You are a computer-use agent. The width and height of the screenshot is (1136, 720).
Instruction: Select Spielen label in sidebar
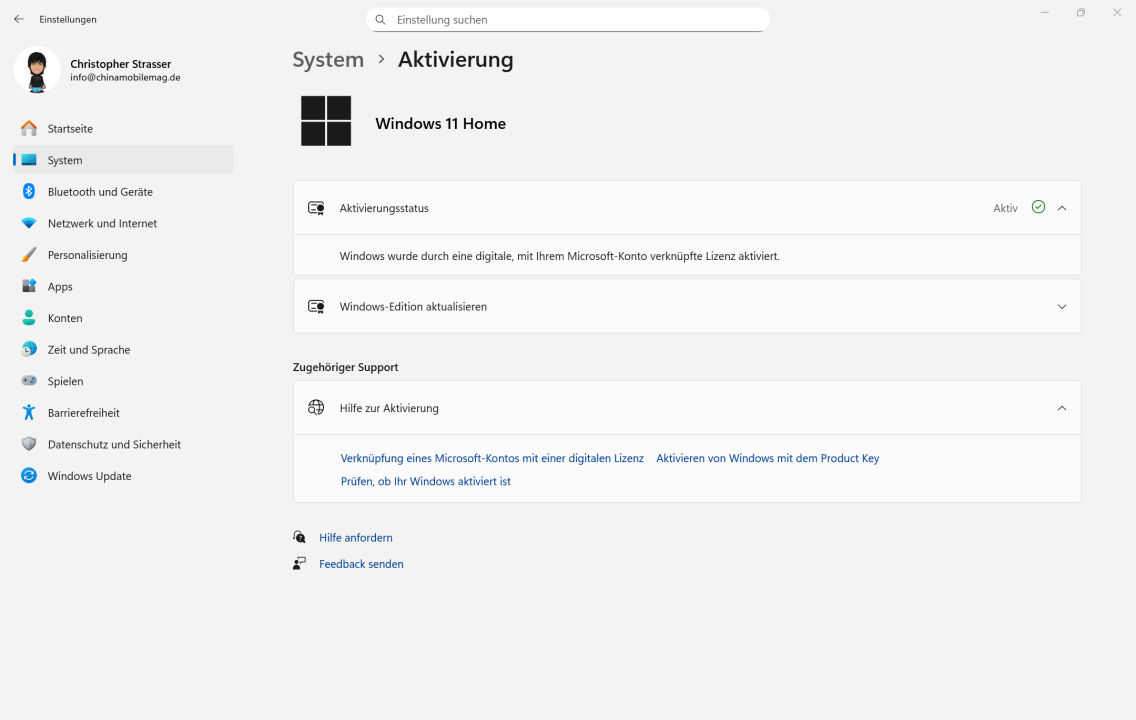(65, 381)
